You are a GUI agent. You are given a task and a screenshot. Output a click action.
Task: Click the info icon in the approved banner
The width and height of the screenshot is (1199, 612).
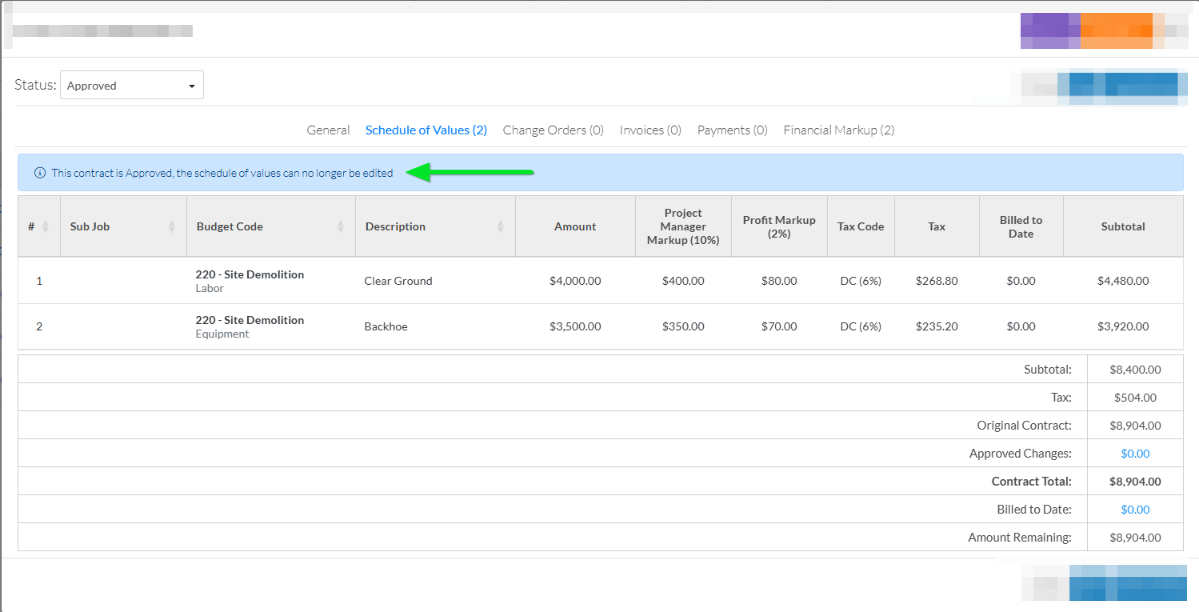pyautogui.click(x=40, y=173)
